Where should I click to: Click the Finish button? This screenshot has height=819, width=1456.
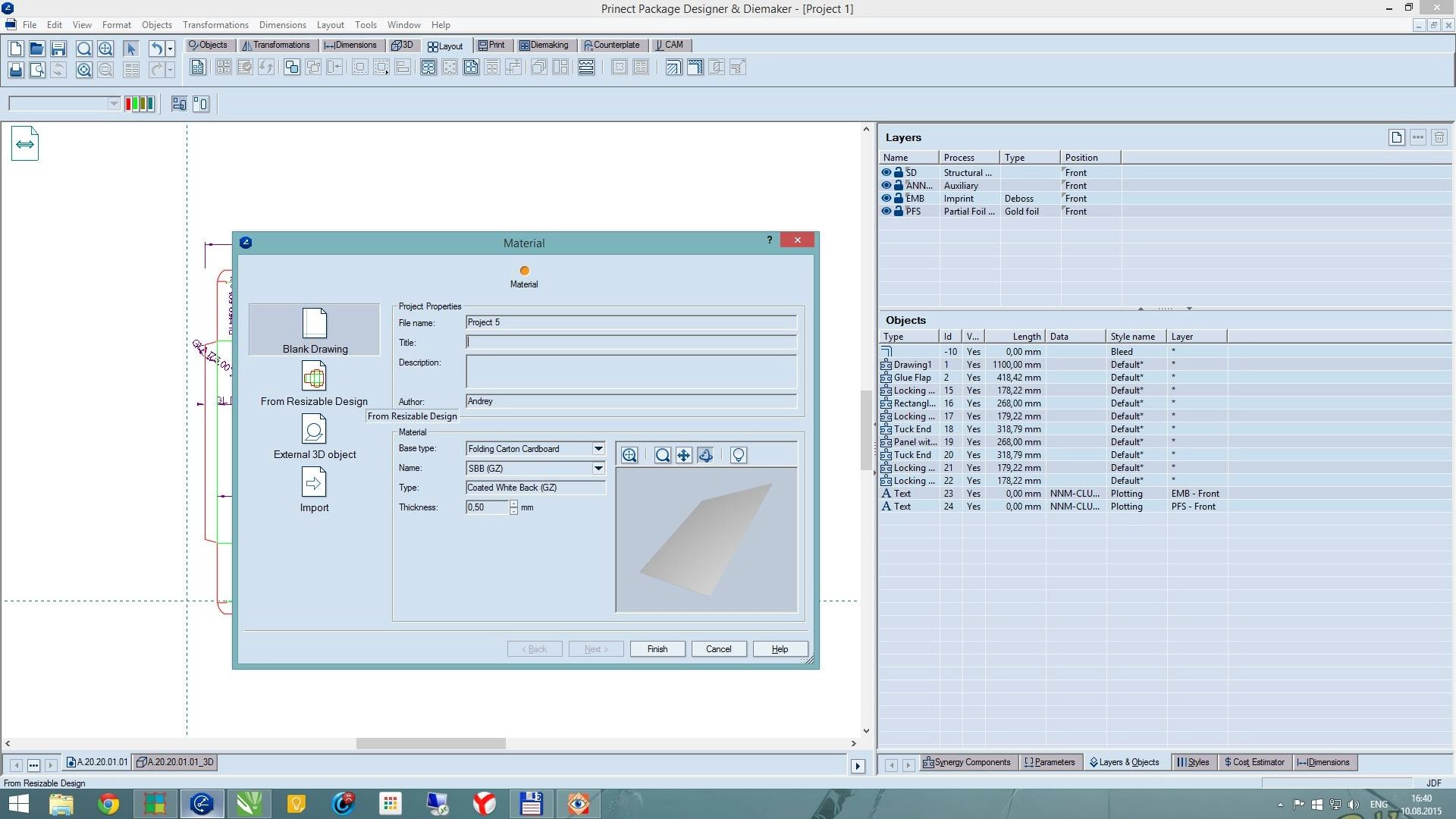click(657, 649)
